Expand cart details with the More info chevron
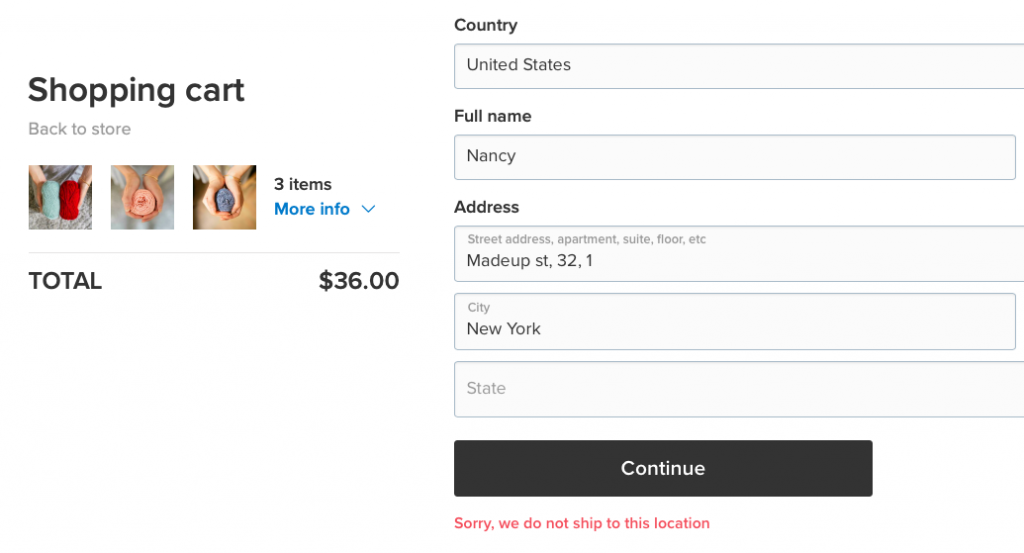The height and width of the screenshot is (553, 1024). pyautogui.click(x=368, y=210)
